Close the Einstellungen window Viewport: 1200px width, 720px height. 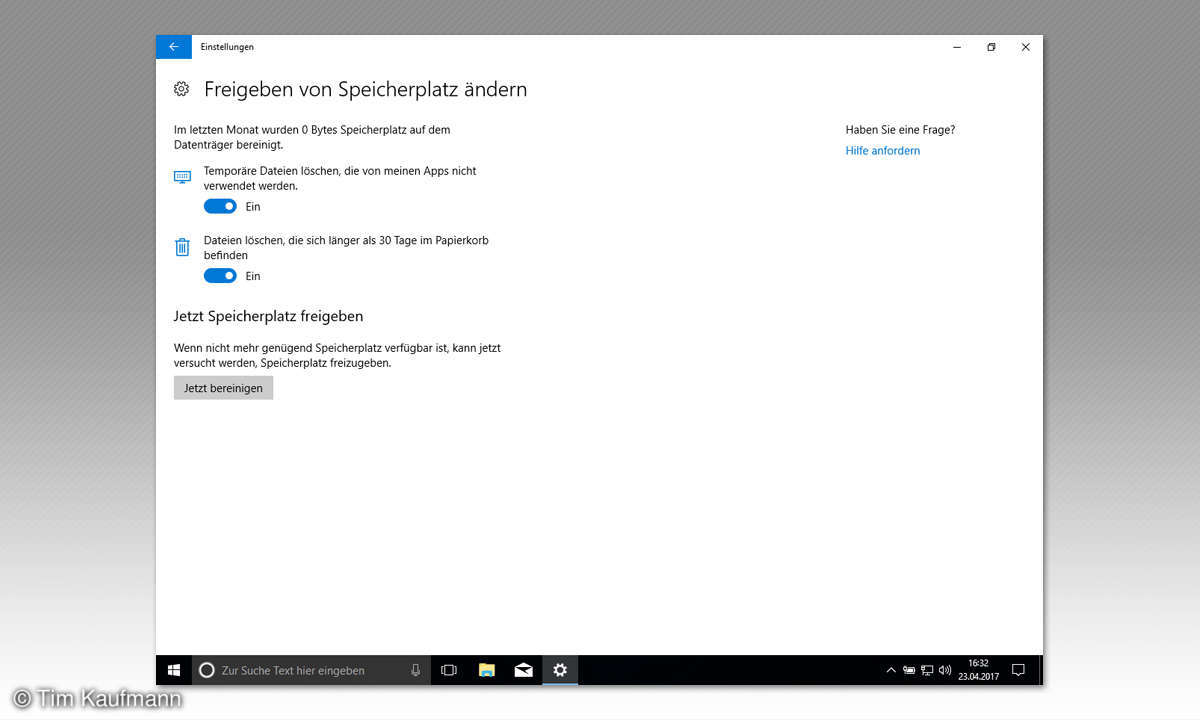click(1025, 47)
